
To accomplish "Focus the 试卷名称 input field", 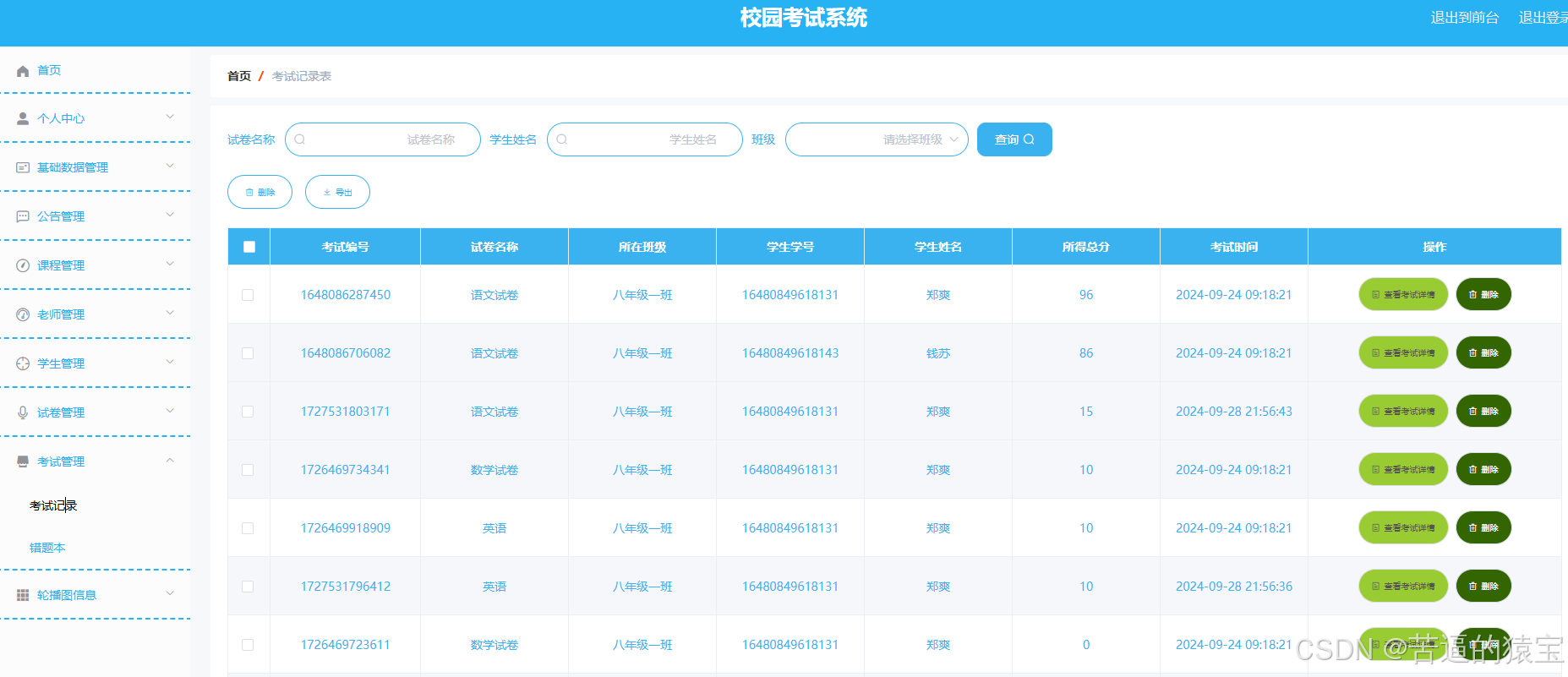I will [383, 139].
